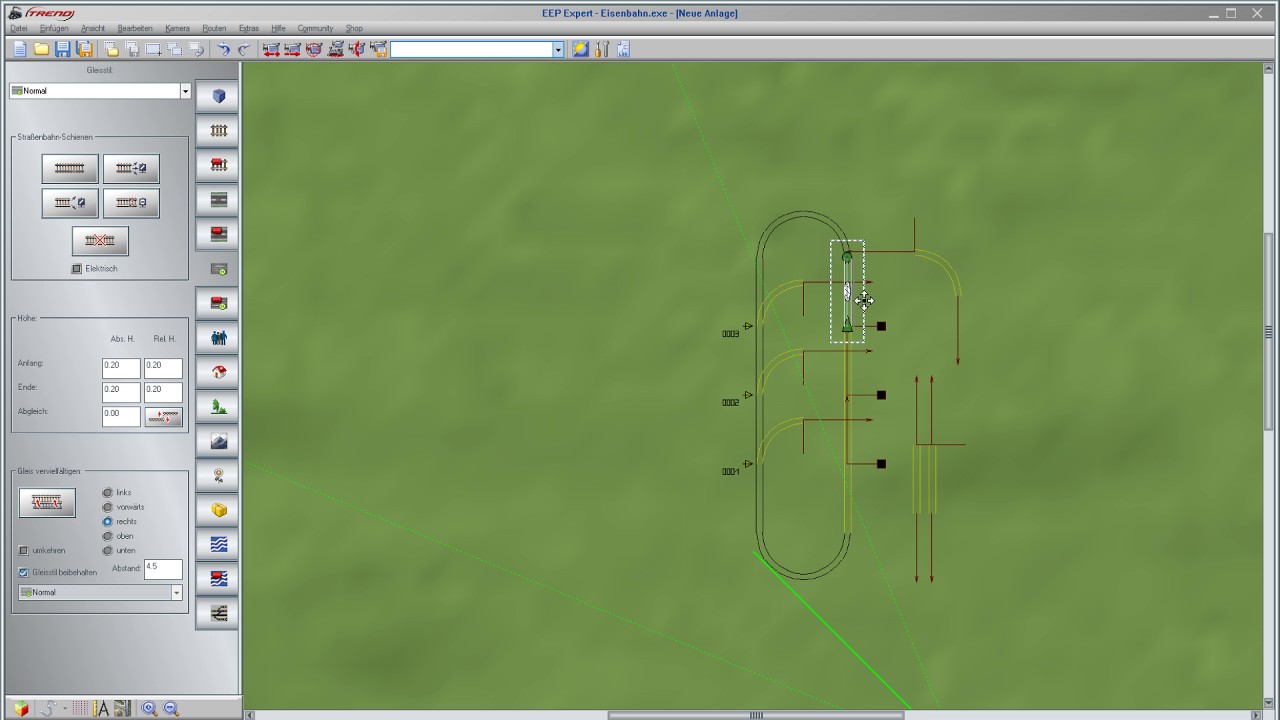Open the landscape plants editor
Image resolution: width=1280 pixels, height=720 pixels.
(x=217, y=407)
